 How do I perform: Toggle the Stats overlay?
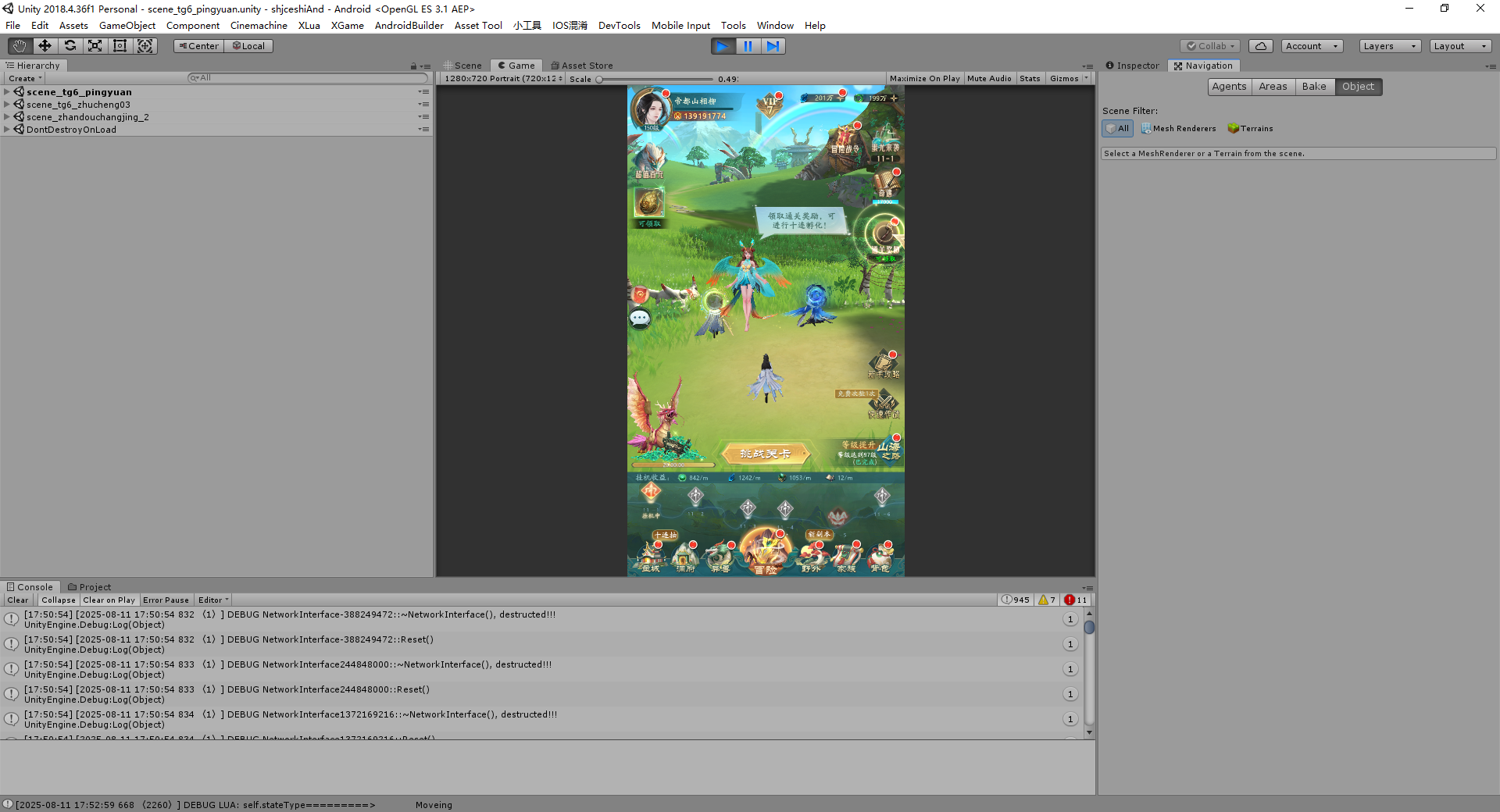(1030, 78)
